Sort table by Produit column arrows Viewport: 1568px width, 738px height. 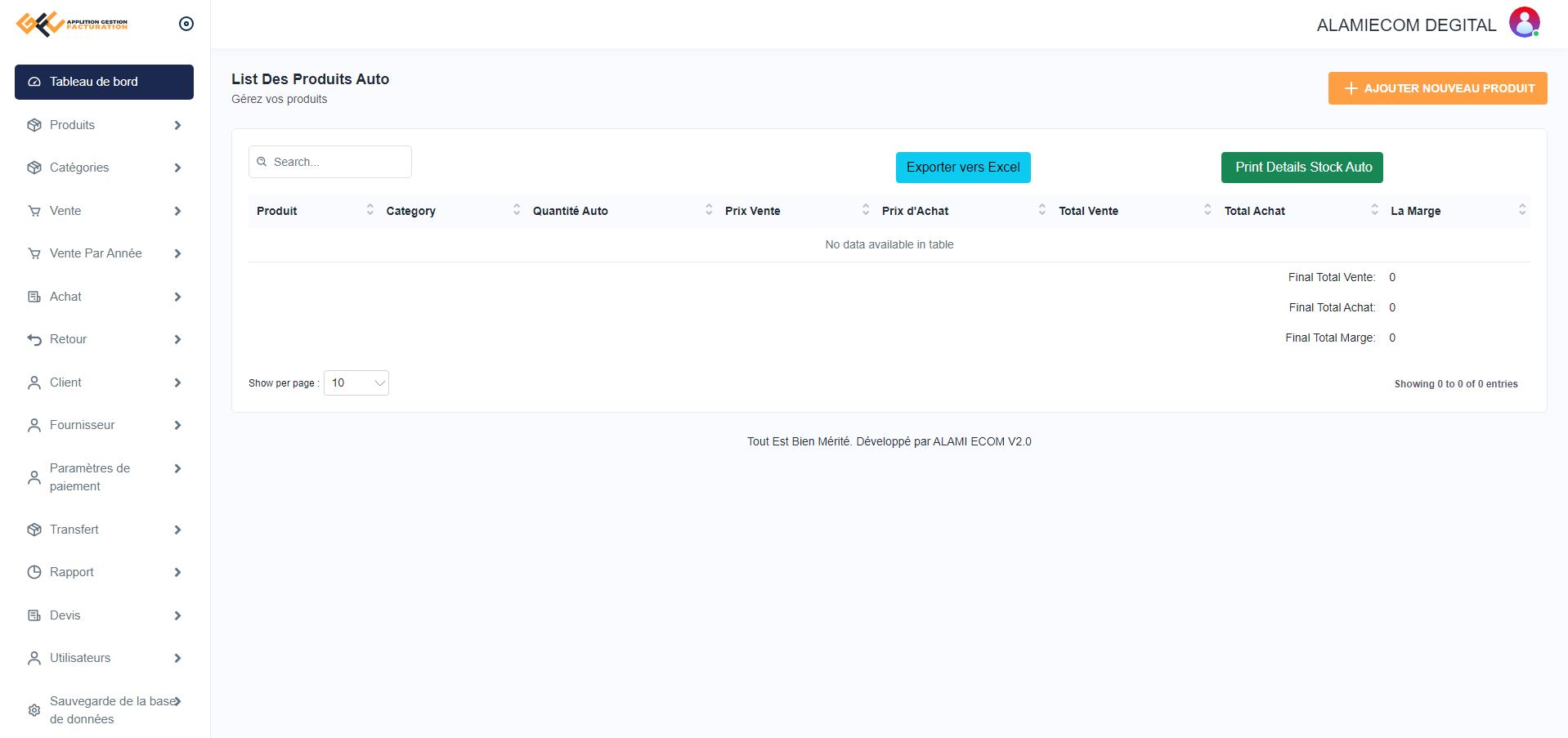point(370,210)
